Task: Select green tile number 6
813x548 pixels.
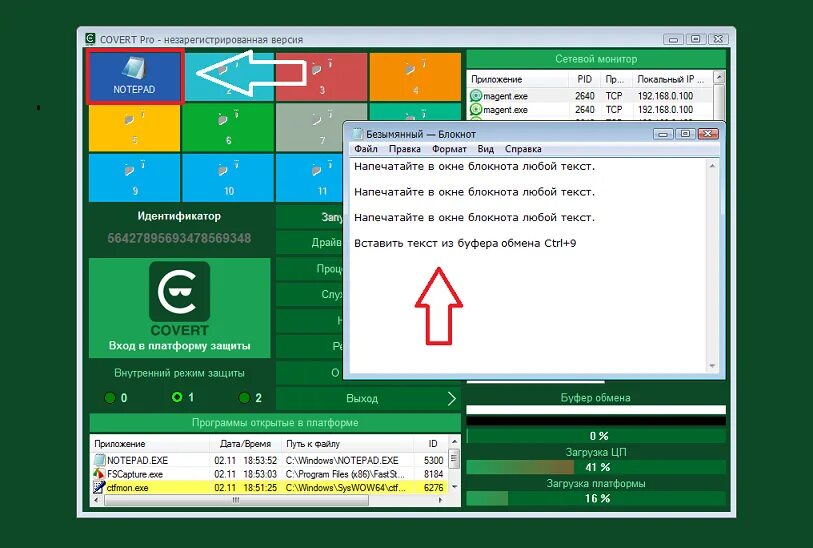Action: [228, 127]
